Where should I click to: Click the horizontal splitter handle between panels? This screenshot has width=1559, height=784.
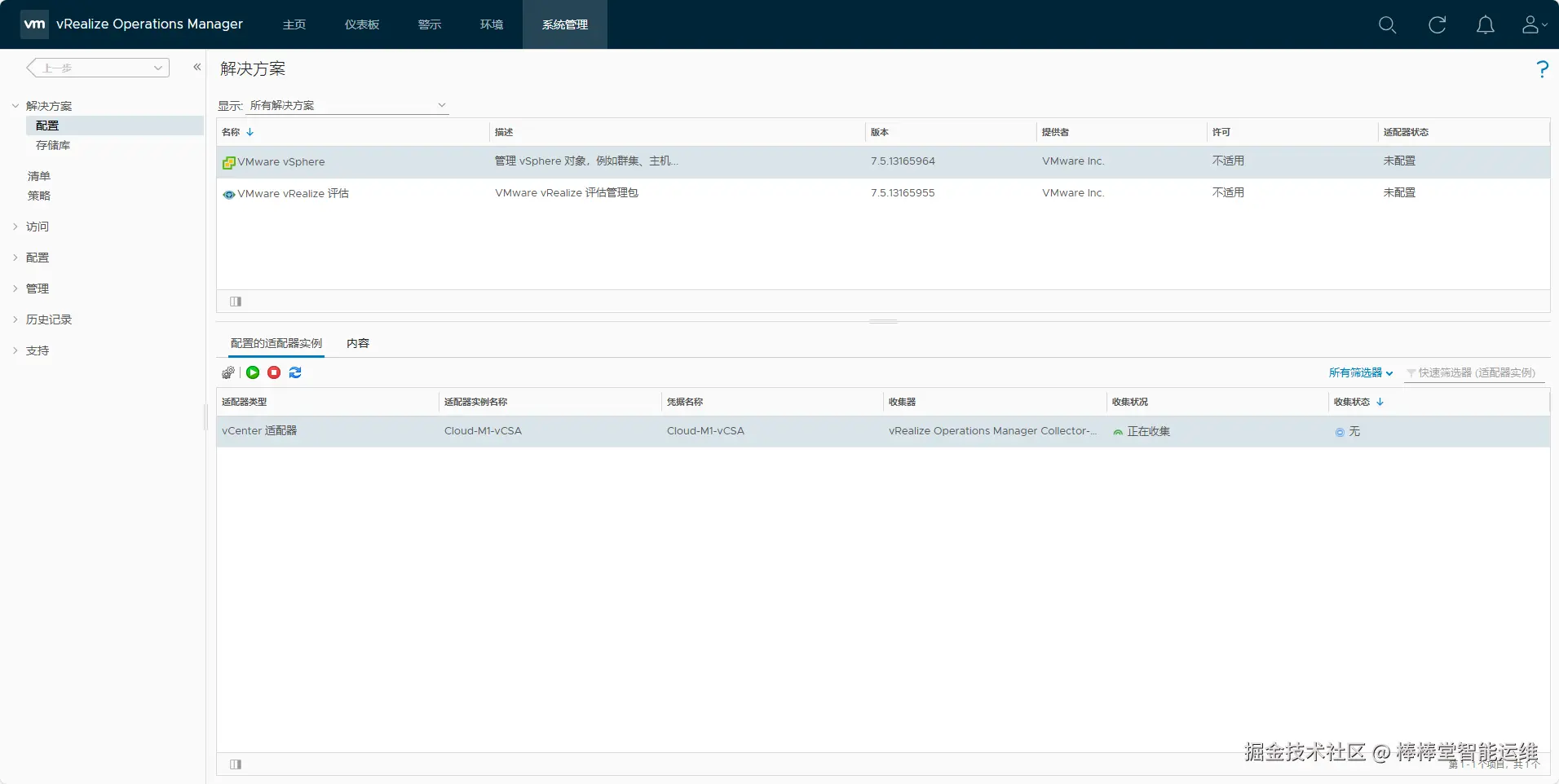click(883, 322)
